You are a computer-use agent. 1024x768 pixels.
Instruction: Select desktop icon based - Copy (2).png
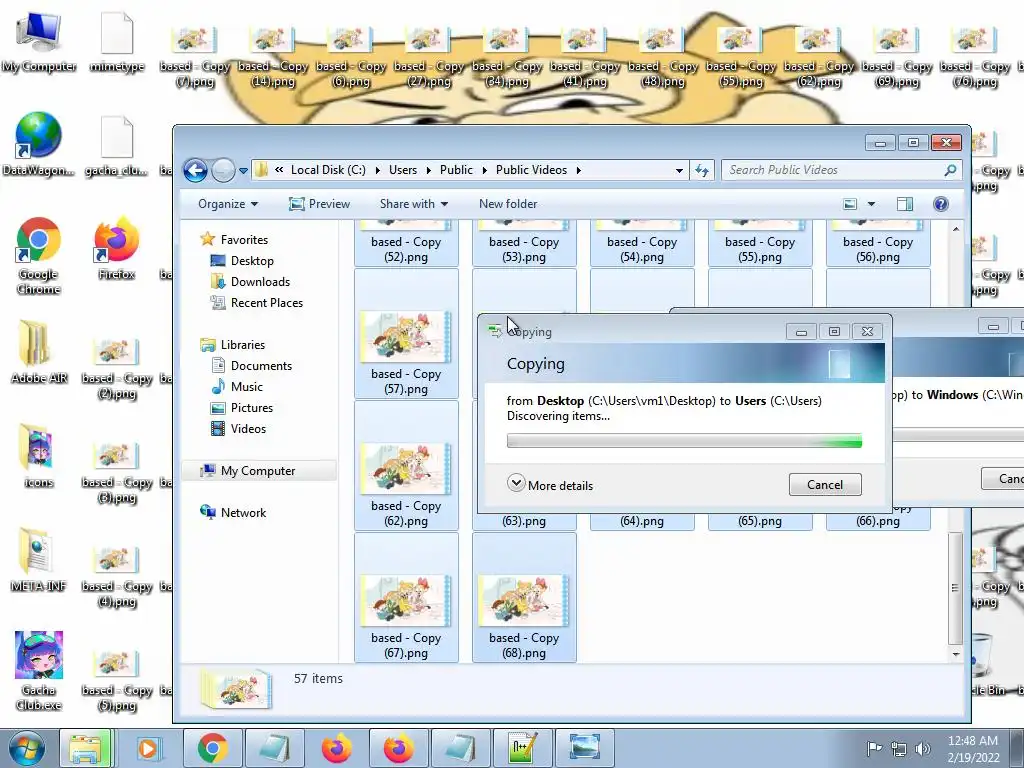116,369
